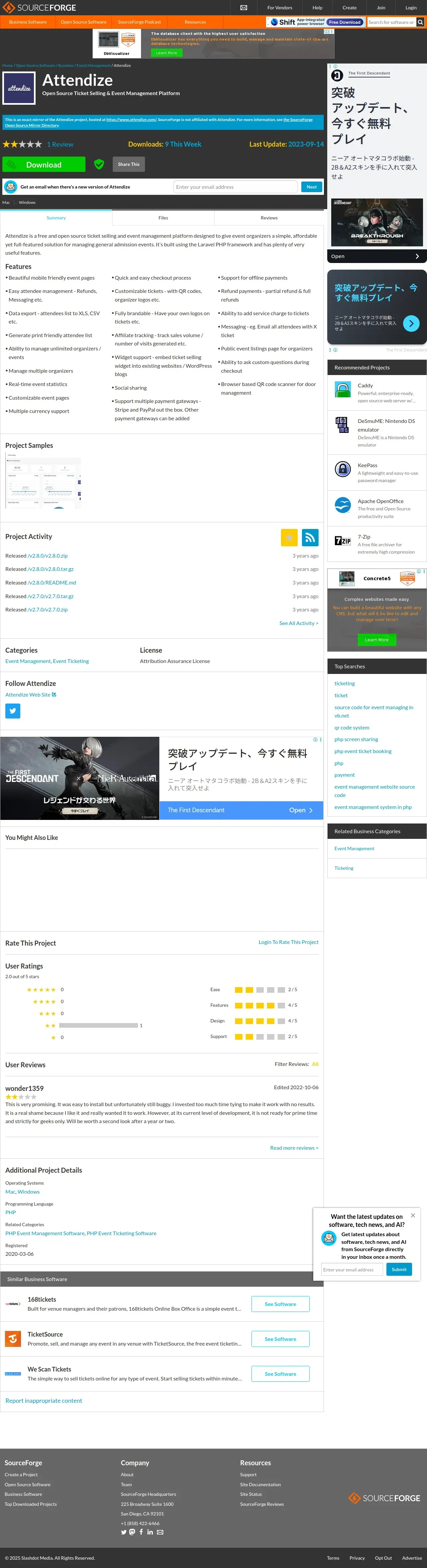Click Login in the top header

pyautogui.click(x=411, y=8)
